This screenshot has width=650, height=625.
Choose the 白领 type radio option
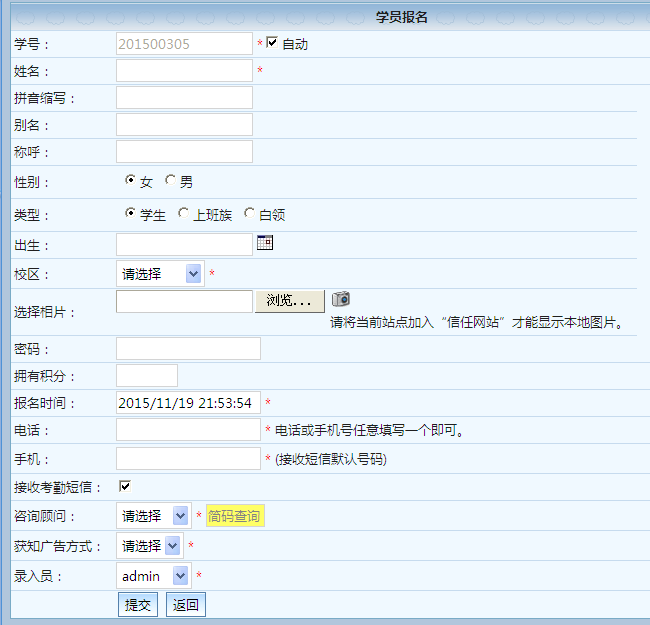[x=249, y=214]
